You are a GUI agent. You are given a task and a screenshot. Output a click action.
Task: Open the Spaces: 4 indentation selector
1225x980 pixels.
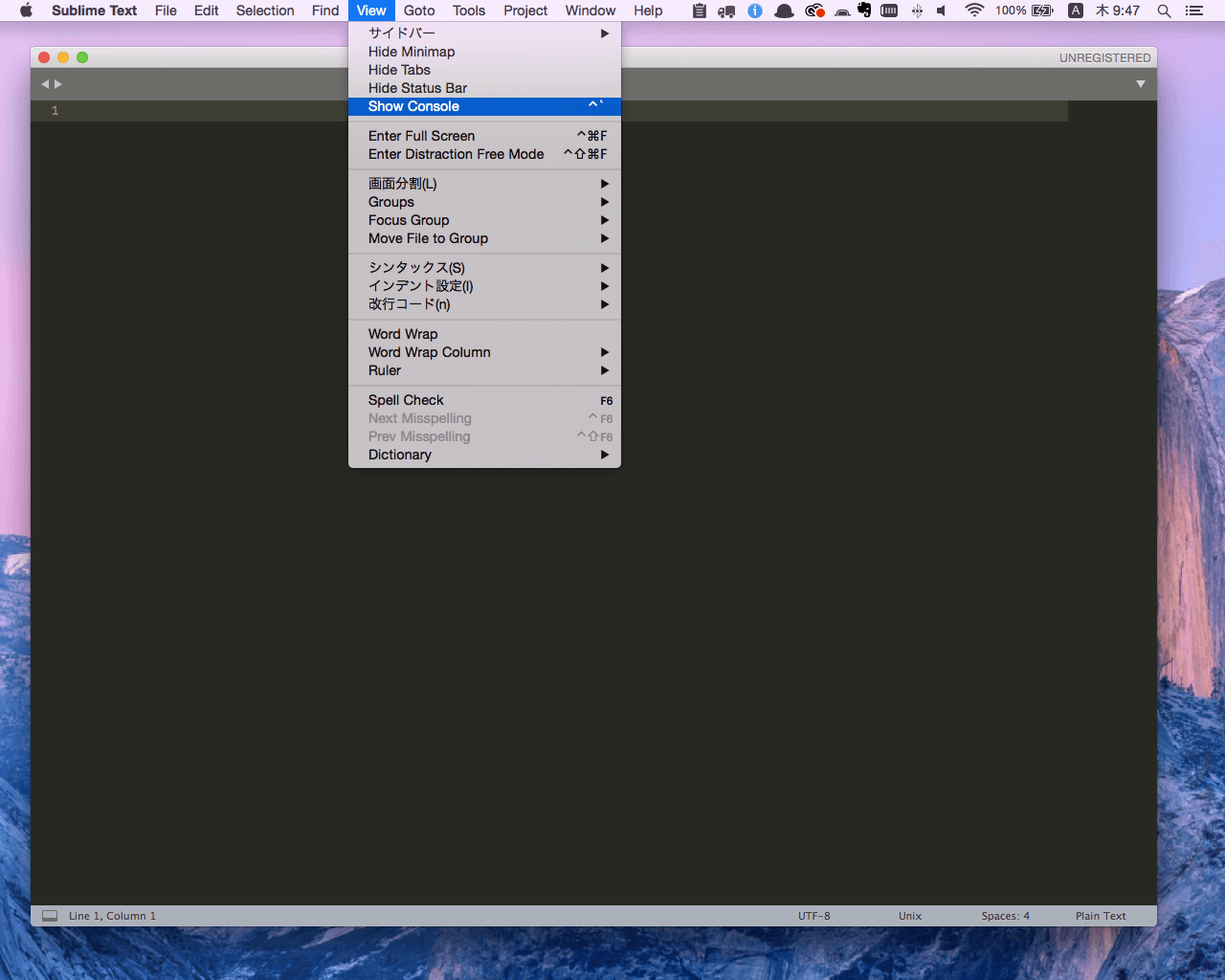tap(1006, 916)
